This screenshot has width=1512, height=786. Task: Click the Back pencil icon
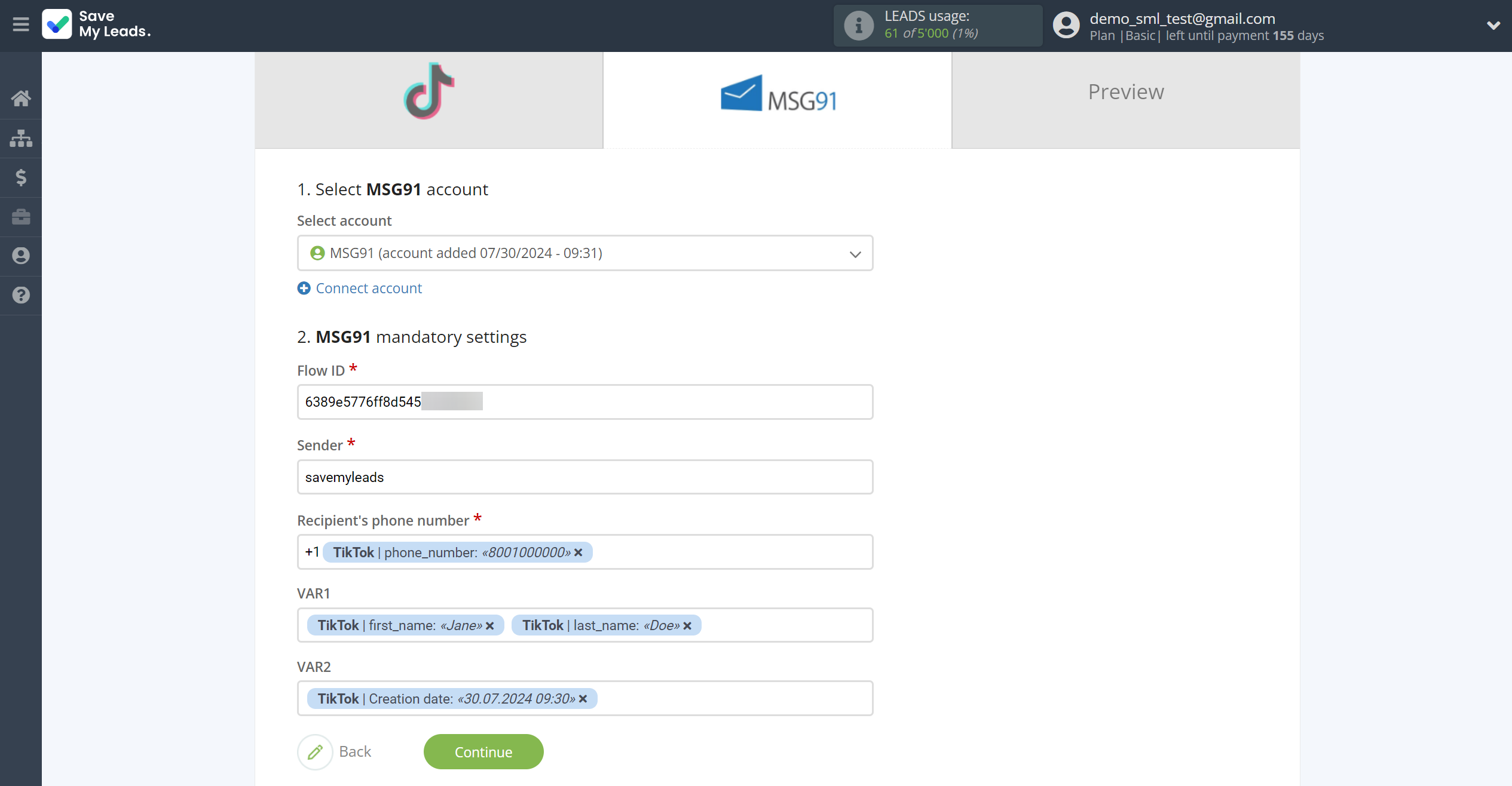315,752
